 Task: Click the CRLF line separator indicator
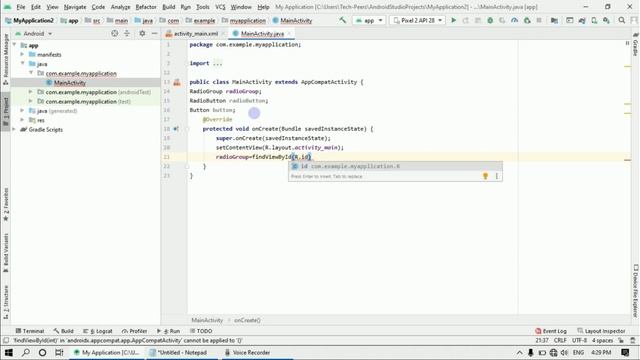tap(560, 340)
